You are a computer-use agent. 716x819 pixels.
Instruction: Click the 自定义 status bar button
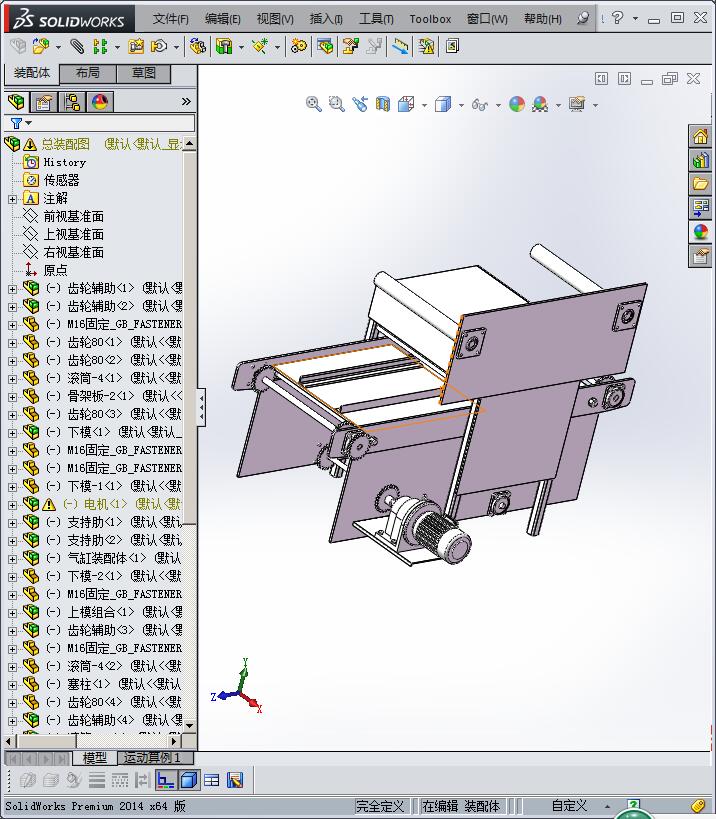[x=569, y=806]
